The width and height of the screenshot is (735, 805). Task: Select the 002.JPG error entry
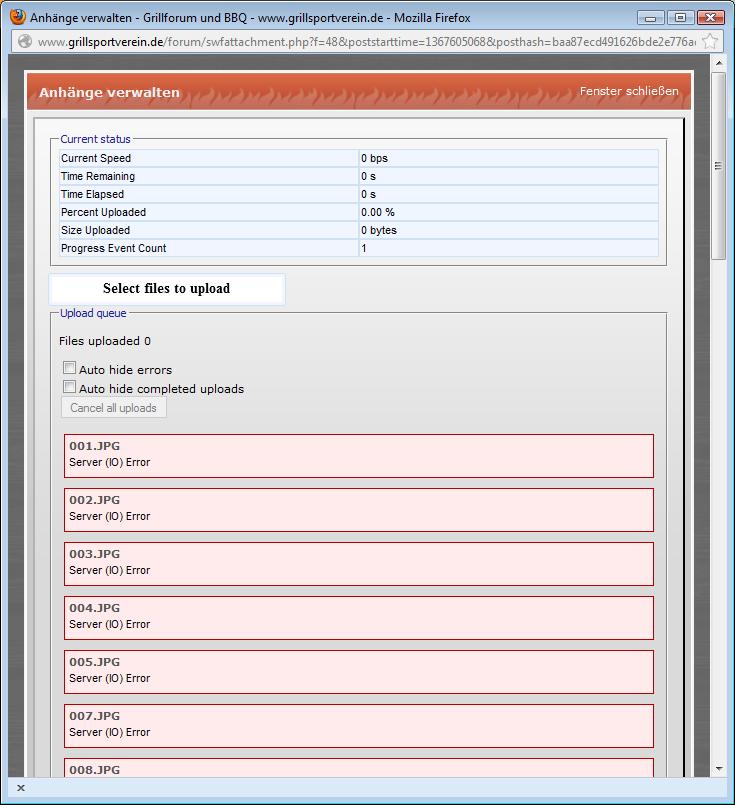pos(359,510)
